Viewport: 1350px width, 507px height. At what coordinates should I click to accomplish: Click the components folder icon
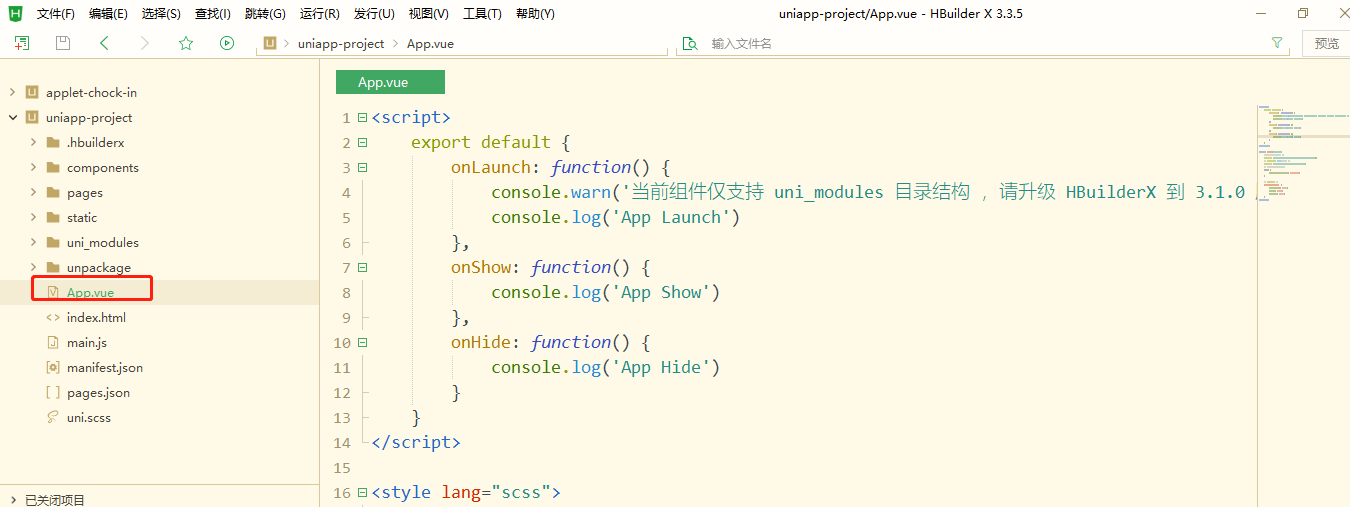pyautogui.click(x=53, y=168)
